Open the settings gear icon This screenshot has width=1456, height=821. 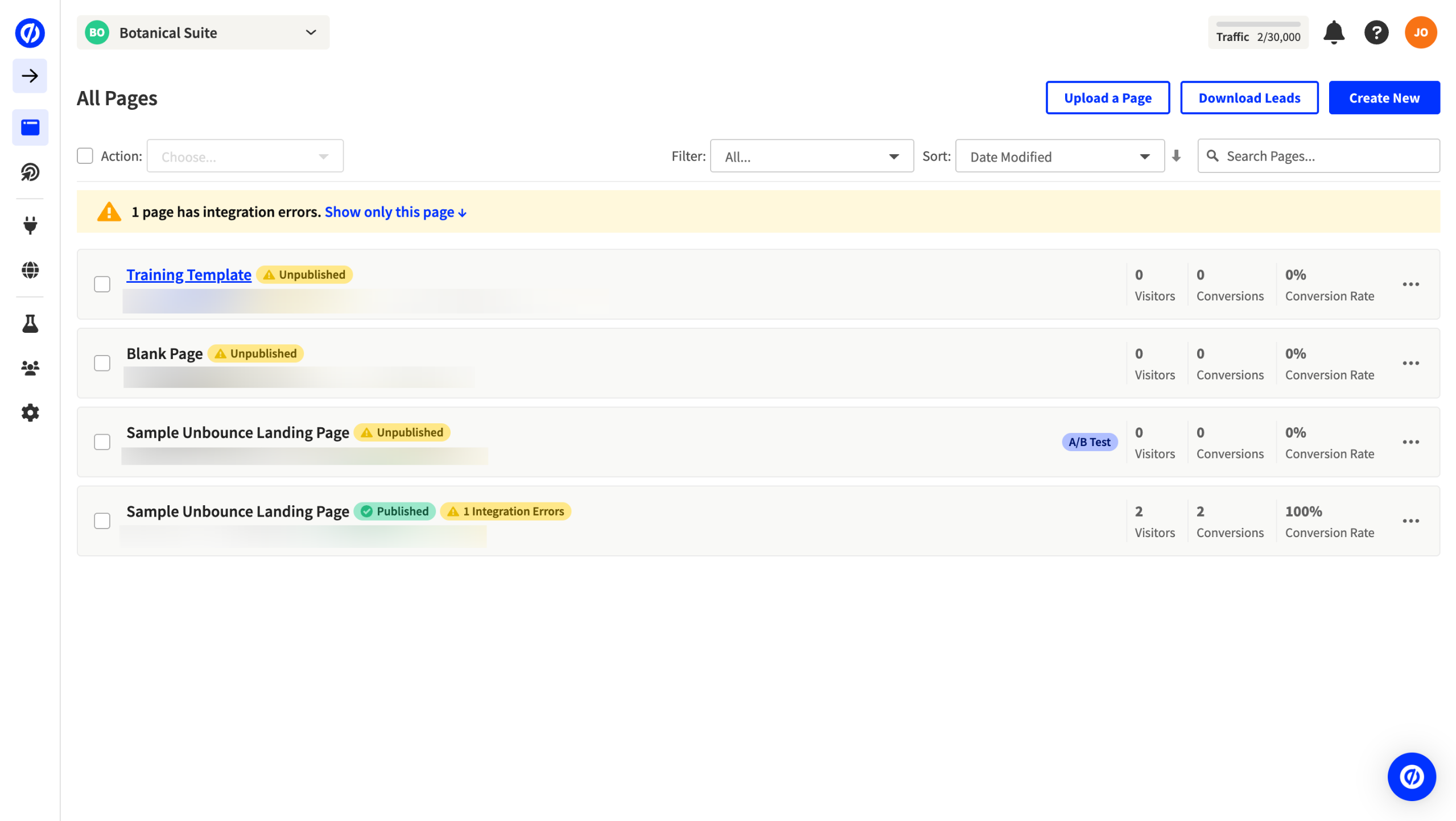[30, 412]
